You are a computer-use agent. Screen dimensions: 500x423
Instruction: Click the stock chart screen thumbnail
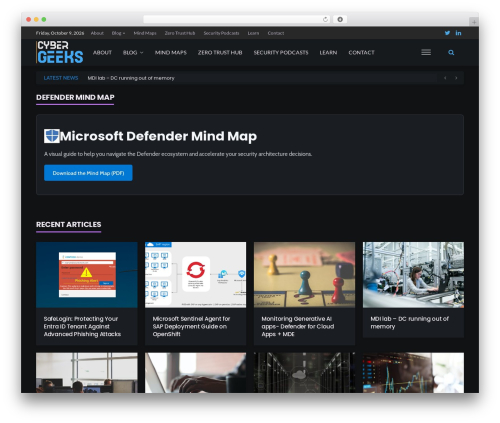coord(413,373)
